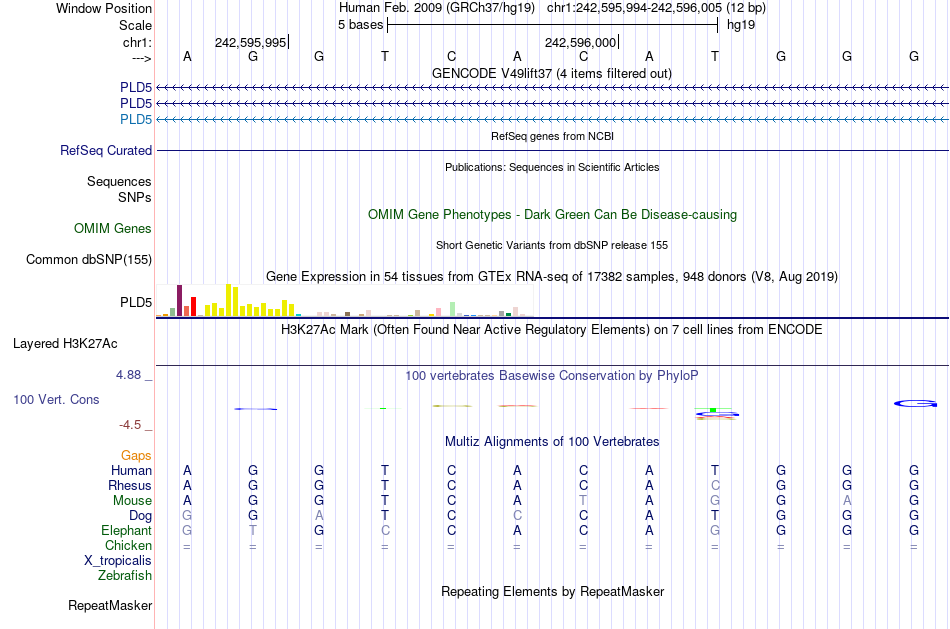Click the chr1: ruler label
Image resolution: width=950 pixels, height=629 pixels.
(x=137, y=42)
